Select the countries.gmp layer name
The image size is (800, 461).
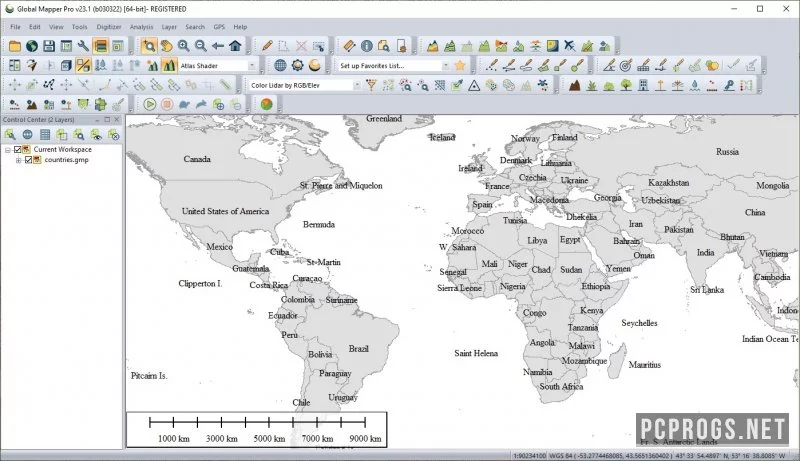pyautogui.click(x=66, y=160)
